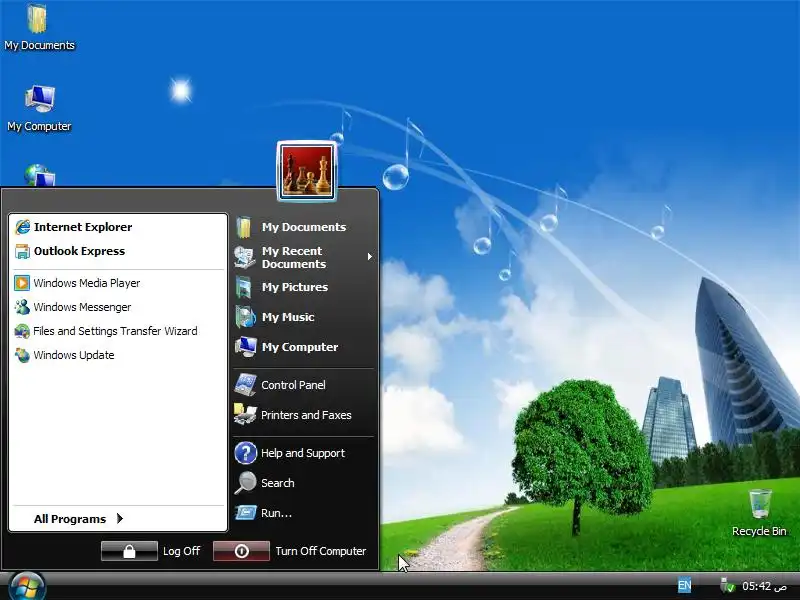This screenshot has height=600, width=800.
Task: Click the partially hidden network globe desktop icon
Action: 39,175
